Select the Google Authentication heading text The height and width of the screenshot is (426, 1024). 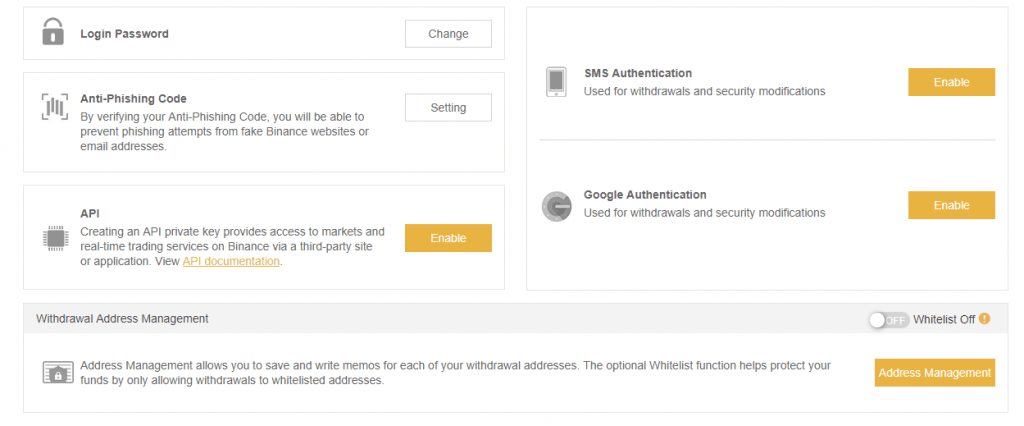(645, 195)
